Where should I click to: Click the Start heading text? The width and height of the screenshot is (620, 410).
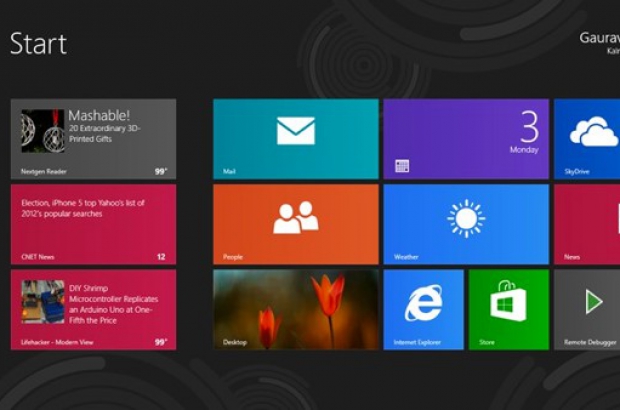click(39, 43)
